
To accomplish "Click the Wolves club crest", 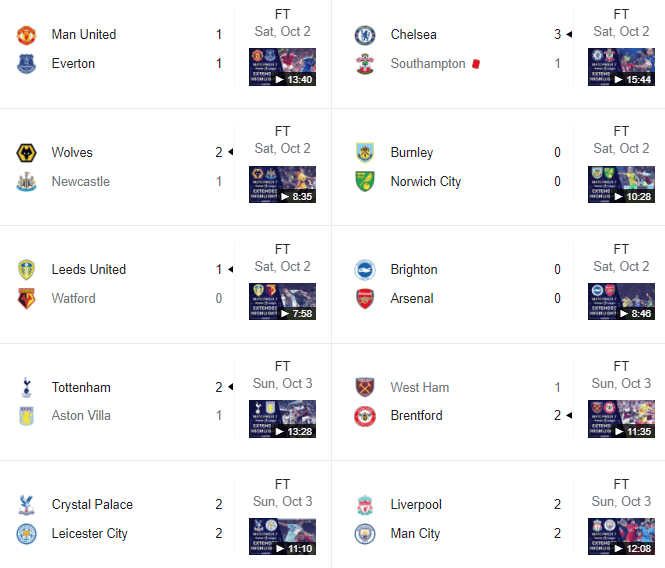I will [x=26, y=153].
